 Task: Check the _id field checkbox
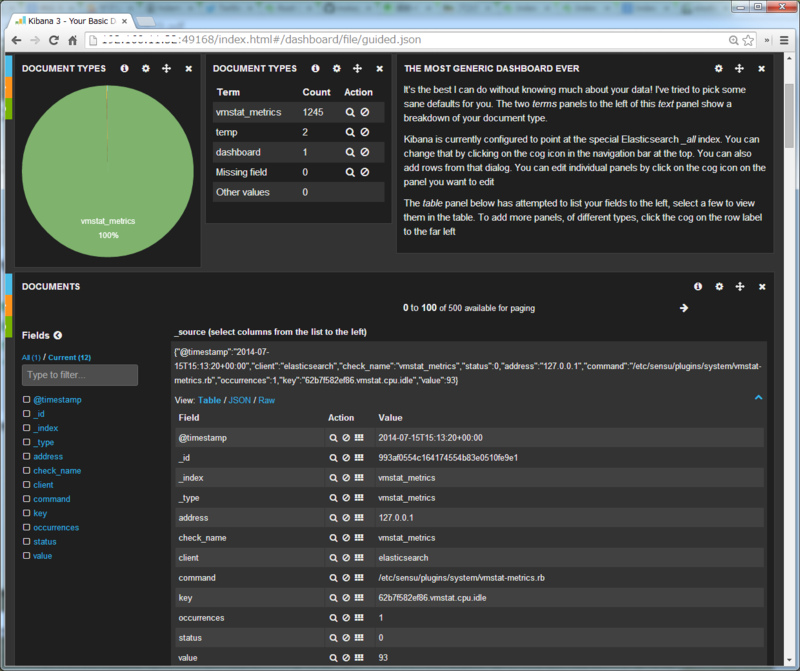27,413
